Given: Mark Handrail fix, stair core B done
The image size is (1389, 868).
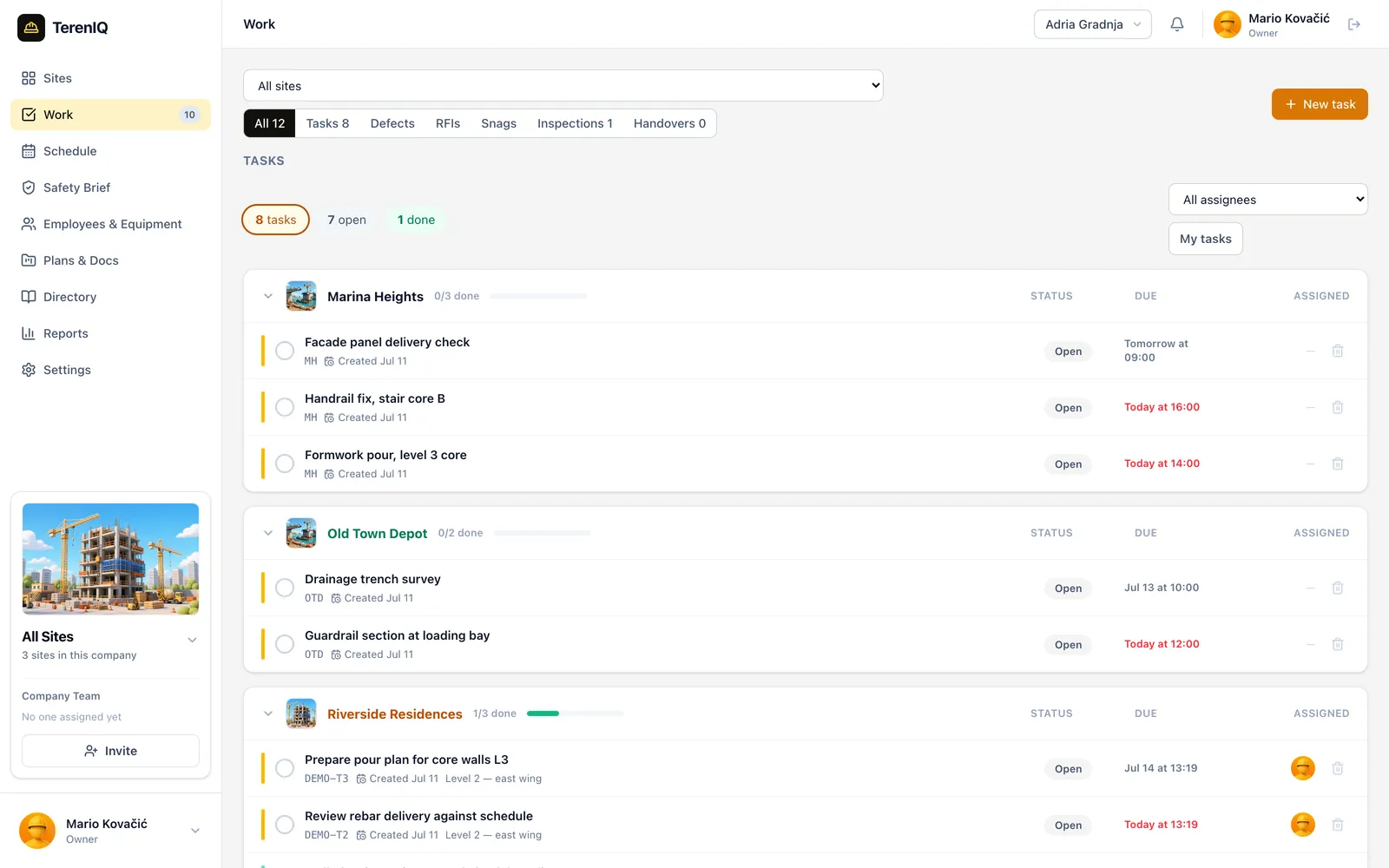Looking at the screenshot, I should (x=285, y=407).
